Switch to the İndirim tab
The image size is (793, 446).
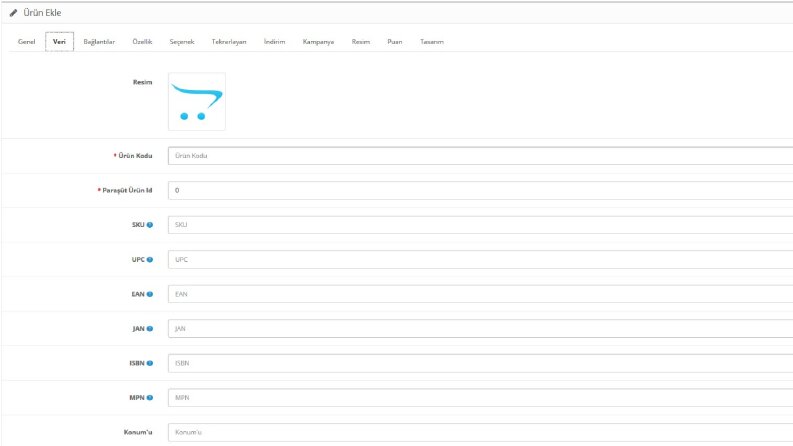275,42
